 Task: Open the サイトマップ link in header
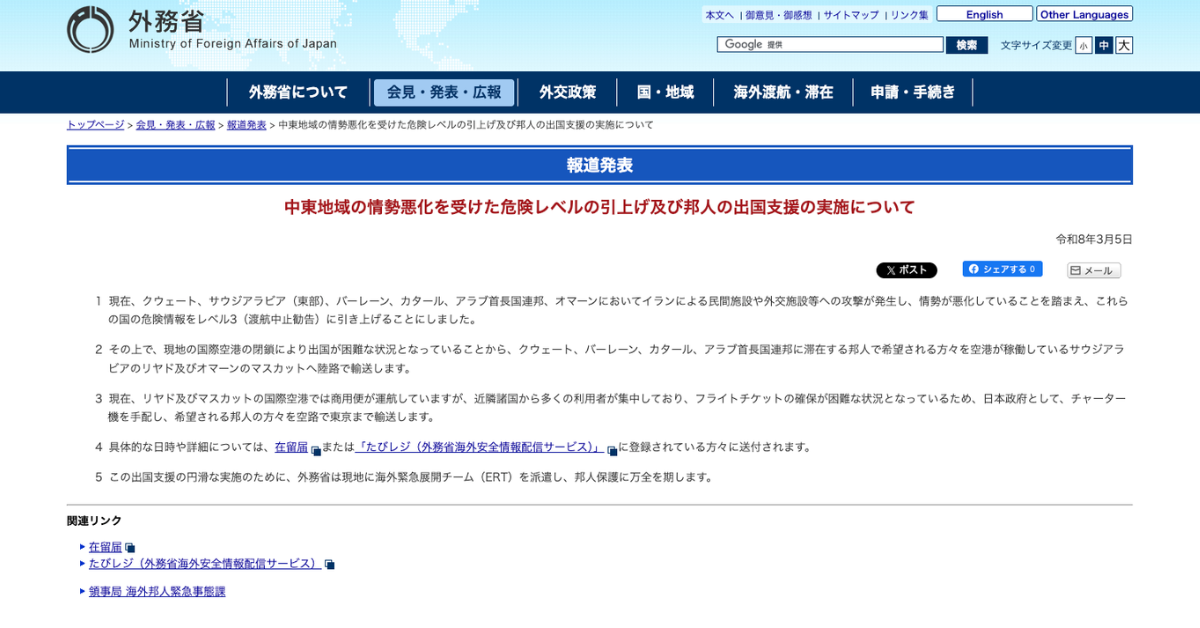[x=851, y=15]
